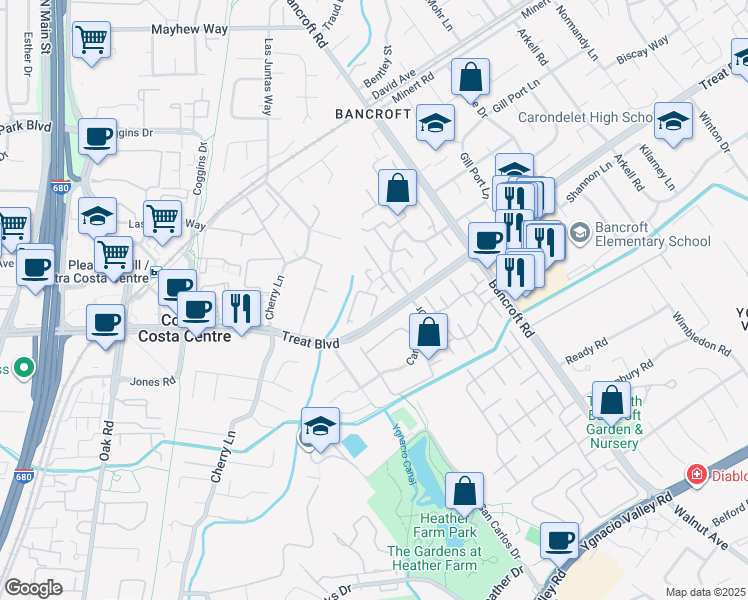Click the Heather Farm Park label
This screenshot has width=748, height=600.
445,525
